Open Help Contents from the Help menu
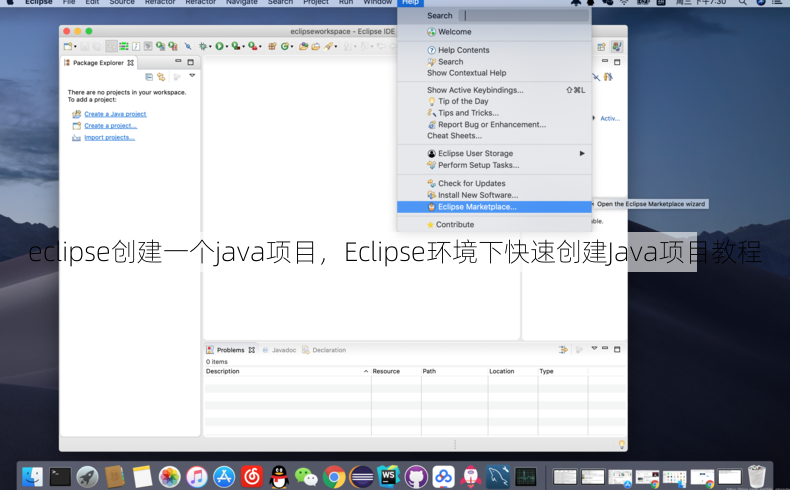The image size is (790, 490). 494,50
